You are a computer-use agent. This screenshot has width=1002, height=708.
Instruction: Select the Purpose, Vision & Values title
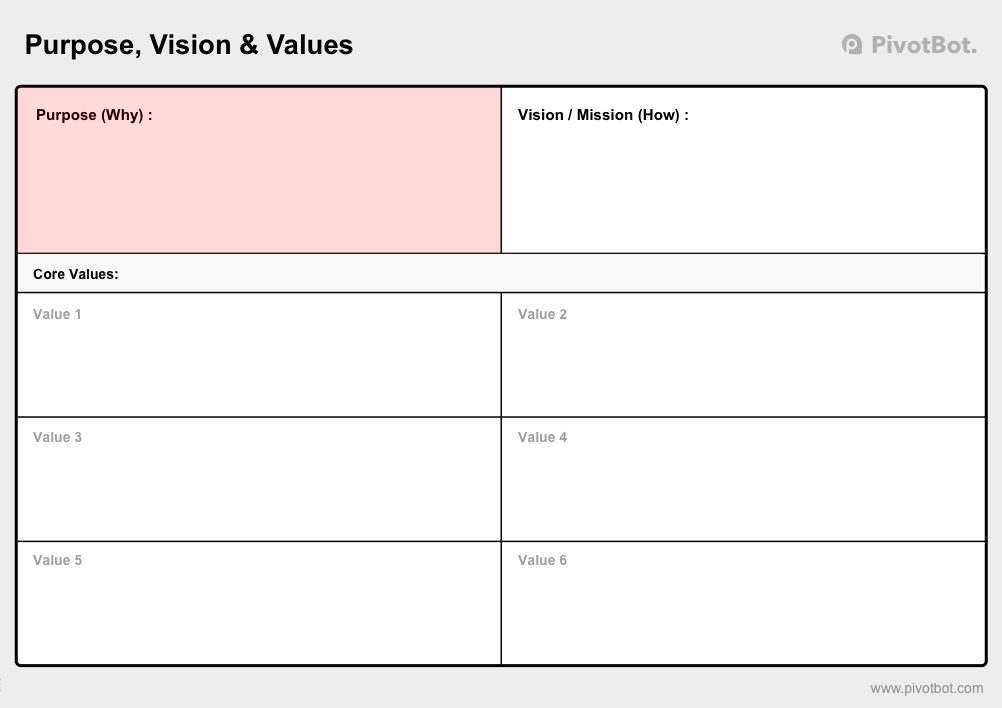coord(189,45)
